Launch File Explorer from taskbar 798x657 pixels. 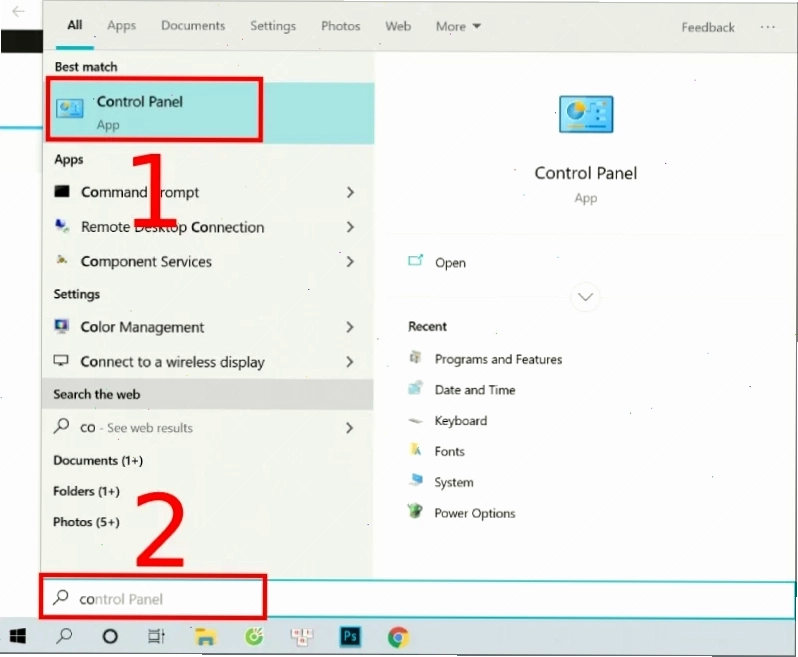[205, 637]
